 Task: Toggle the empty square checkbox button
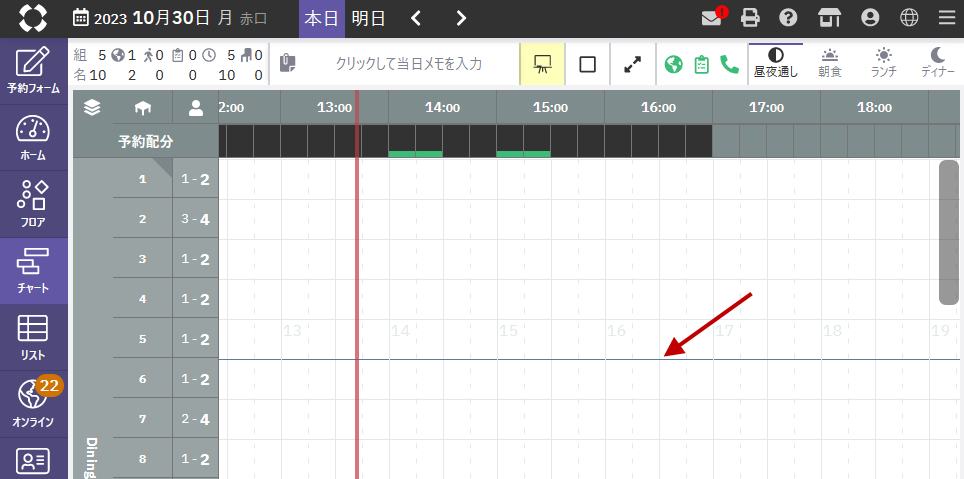coord(588,64)
